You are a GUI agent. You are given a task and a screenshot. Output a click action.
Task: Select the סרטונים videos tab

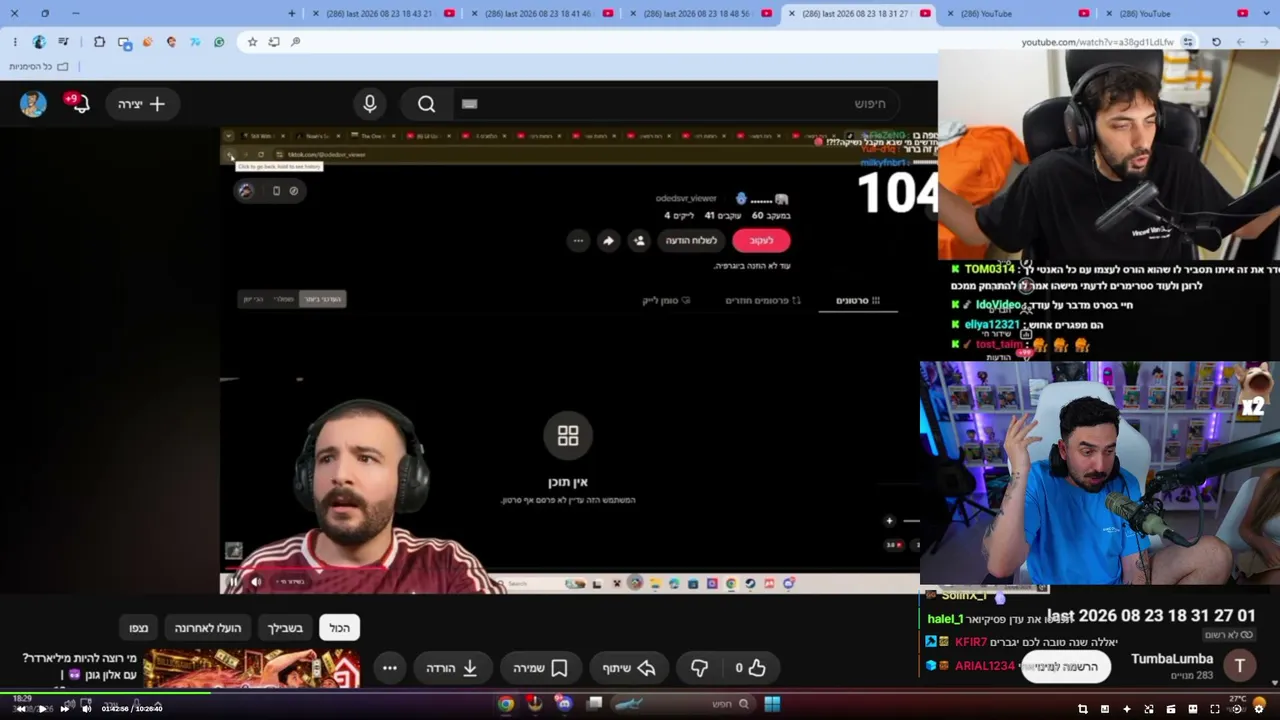(x=857, y=300)
